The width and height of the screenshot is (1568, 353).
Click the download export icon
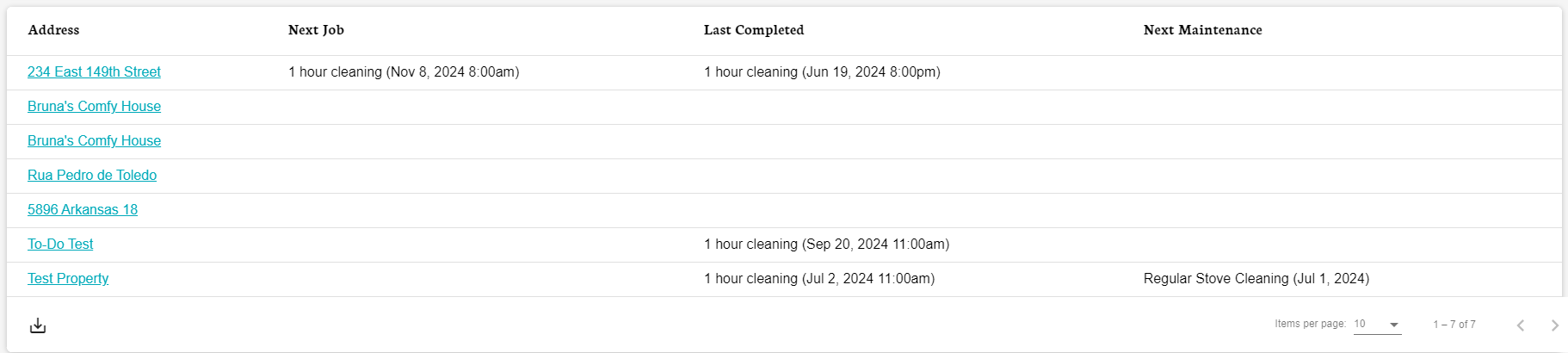tap(38, 325)
